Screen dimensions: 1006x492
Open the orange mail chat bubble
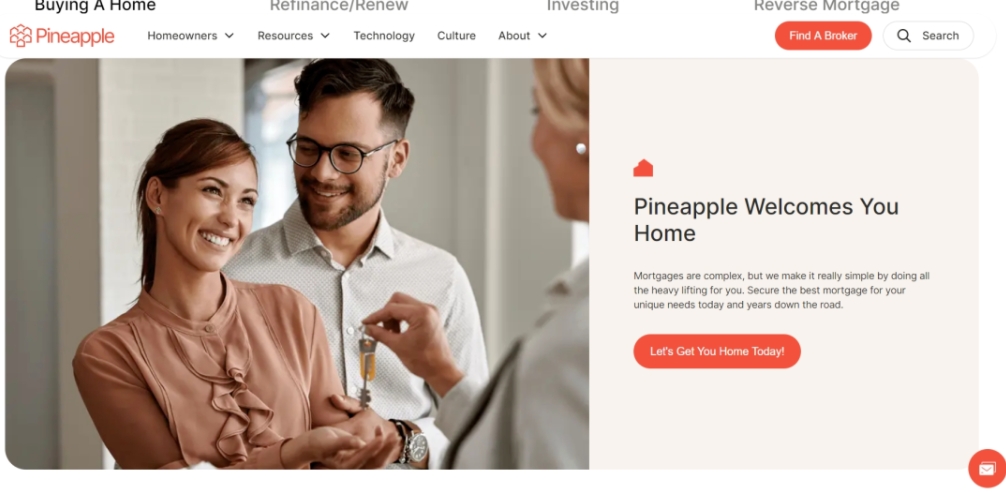[987, 469]
